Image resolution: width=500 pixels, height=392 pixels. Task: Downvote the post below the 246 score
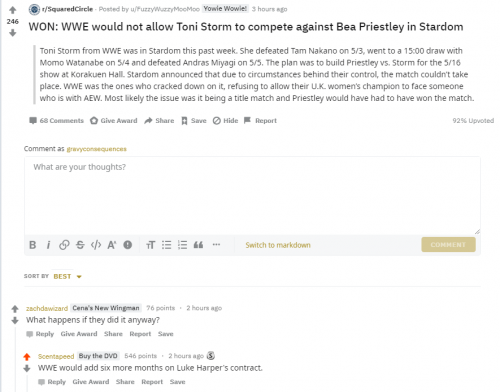click(13, 33)
